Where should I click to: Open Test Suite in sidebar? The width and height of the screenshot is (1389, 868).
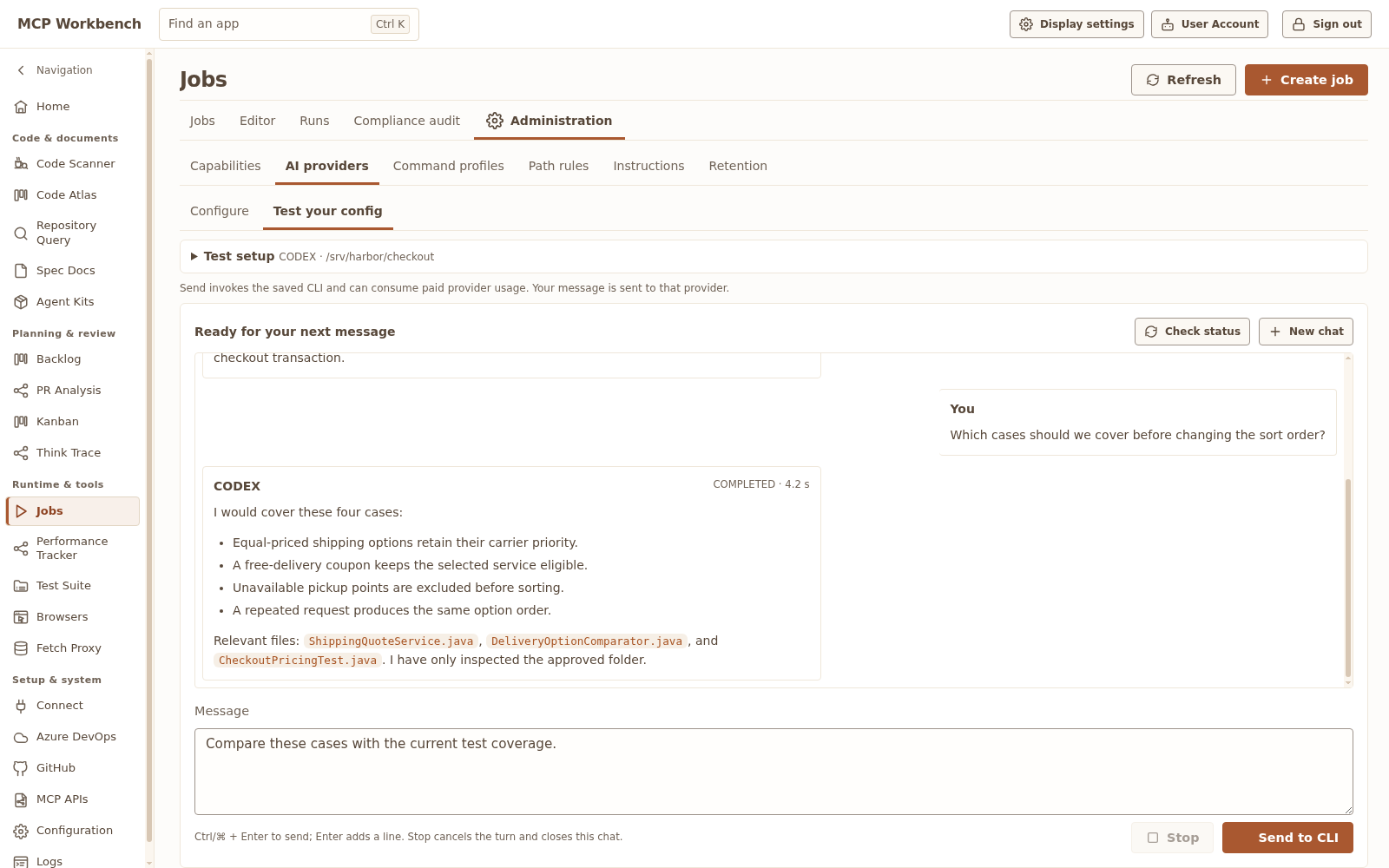pos(73,586)
